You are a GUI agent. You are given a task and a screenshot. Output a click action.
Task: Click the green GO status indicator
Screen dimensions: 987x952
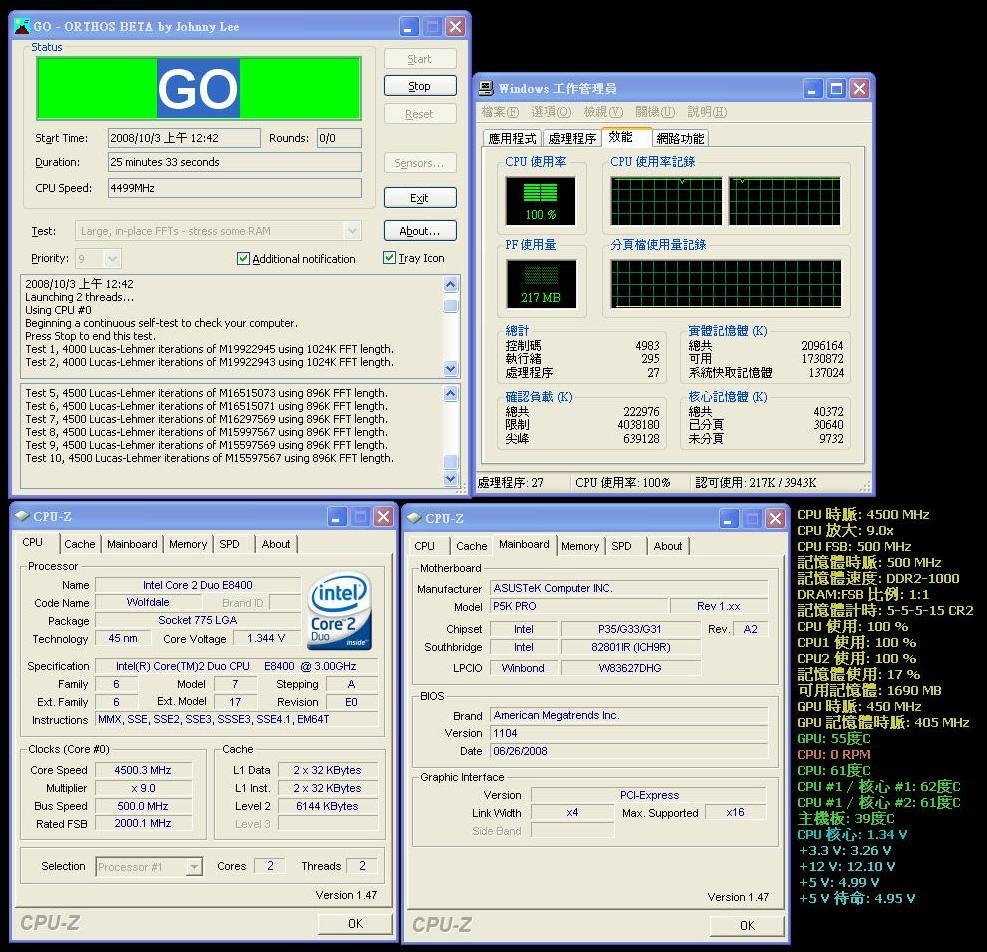[198, 88]
